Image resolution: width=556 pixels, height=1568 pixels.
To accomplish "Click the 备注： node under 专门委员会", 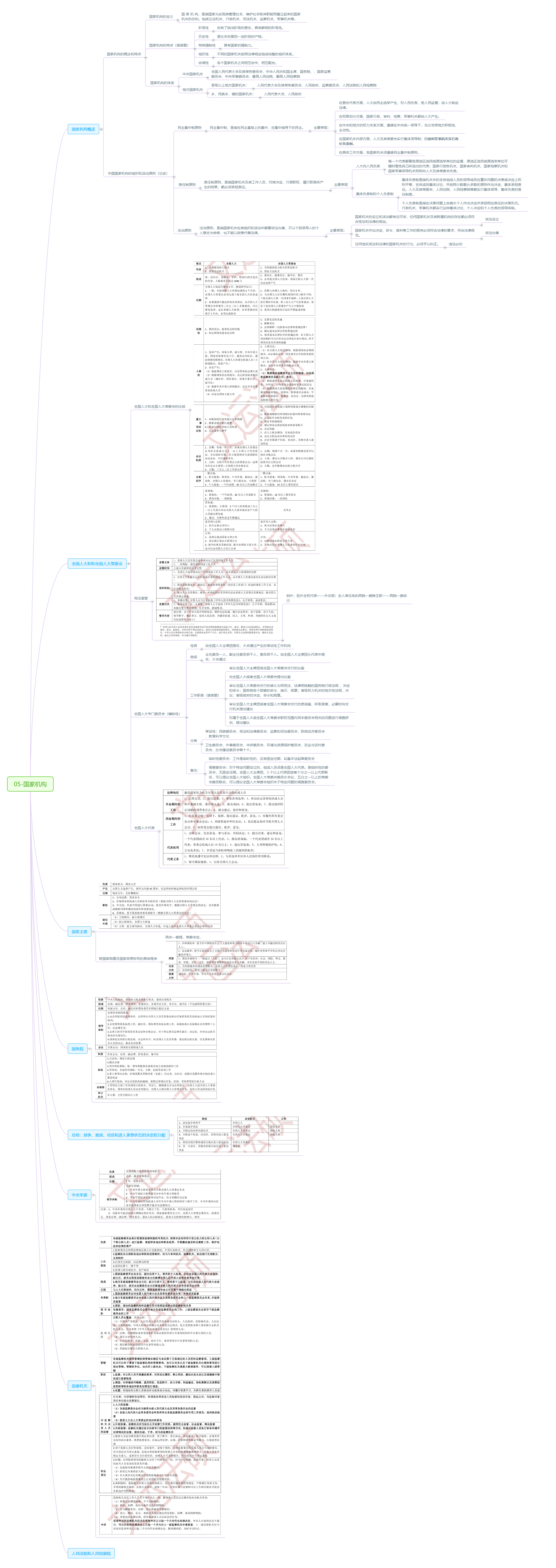I will click(195, 771).
